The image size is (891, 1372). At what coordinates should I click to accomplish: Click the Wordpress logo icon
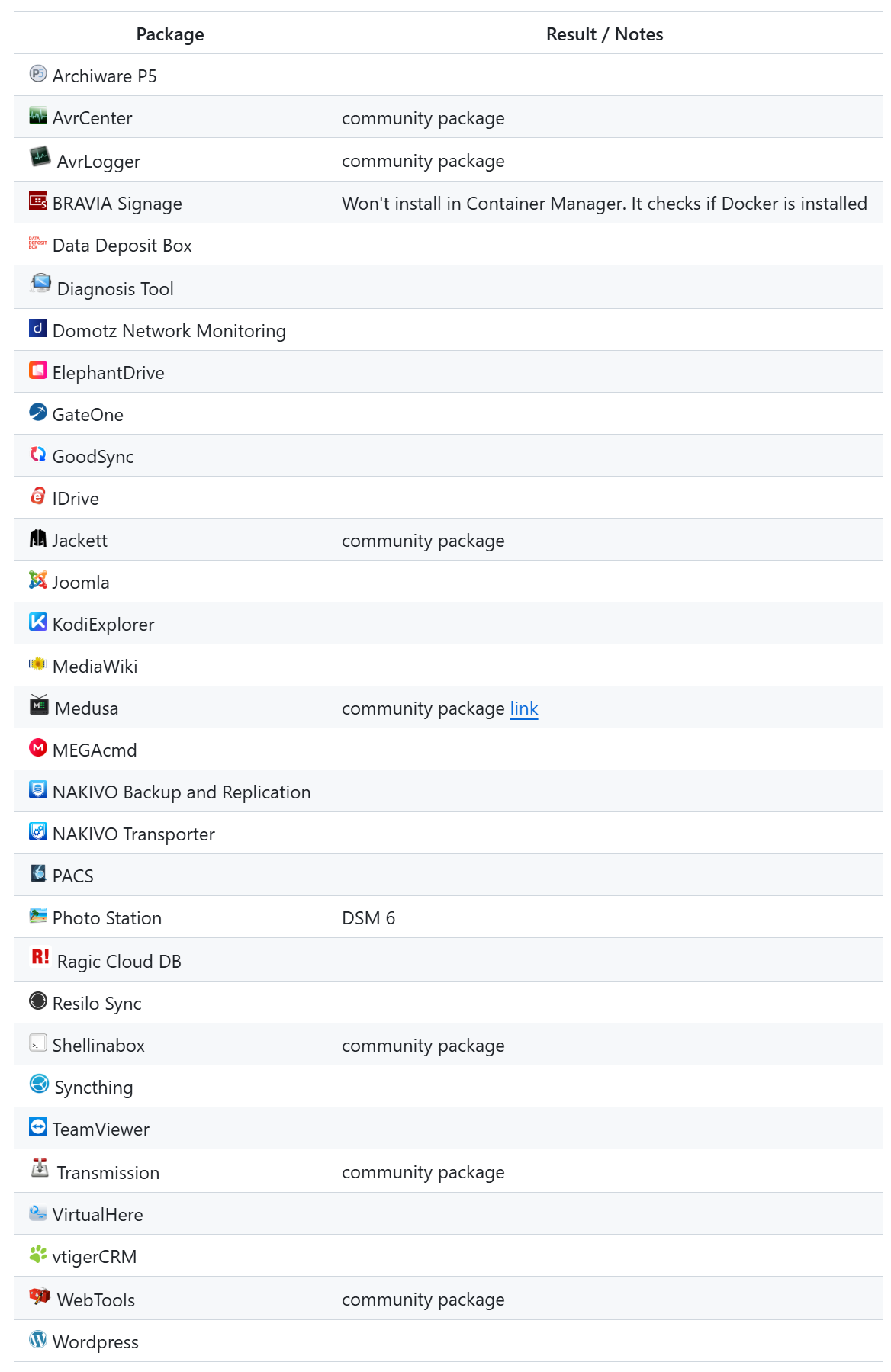[x=38, y=1340]
